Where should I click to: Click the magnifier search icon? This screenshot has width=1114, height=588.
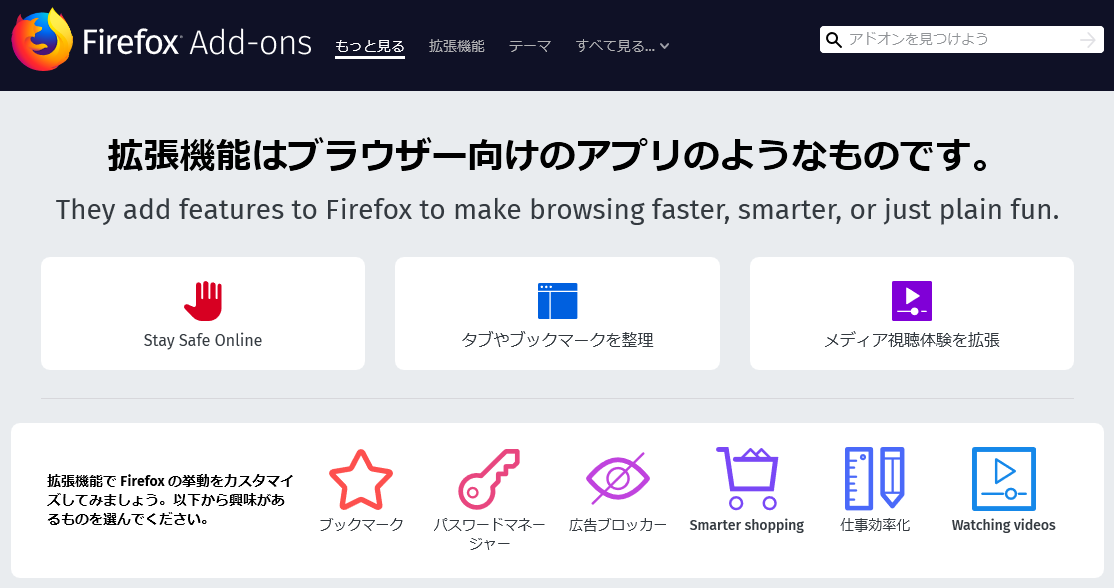834,40
